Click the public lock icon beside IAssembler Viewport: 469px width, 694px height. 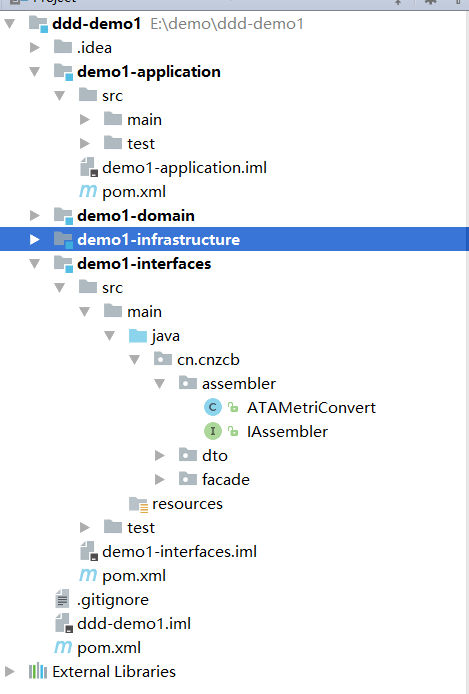pos(233,431)
